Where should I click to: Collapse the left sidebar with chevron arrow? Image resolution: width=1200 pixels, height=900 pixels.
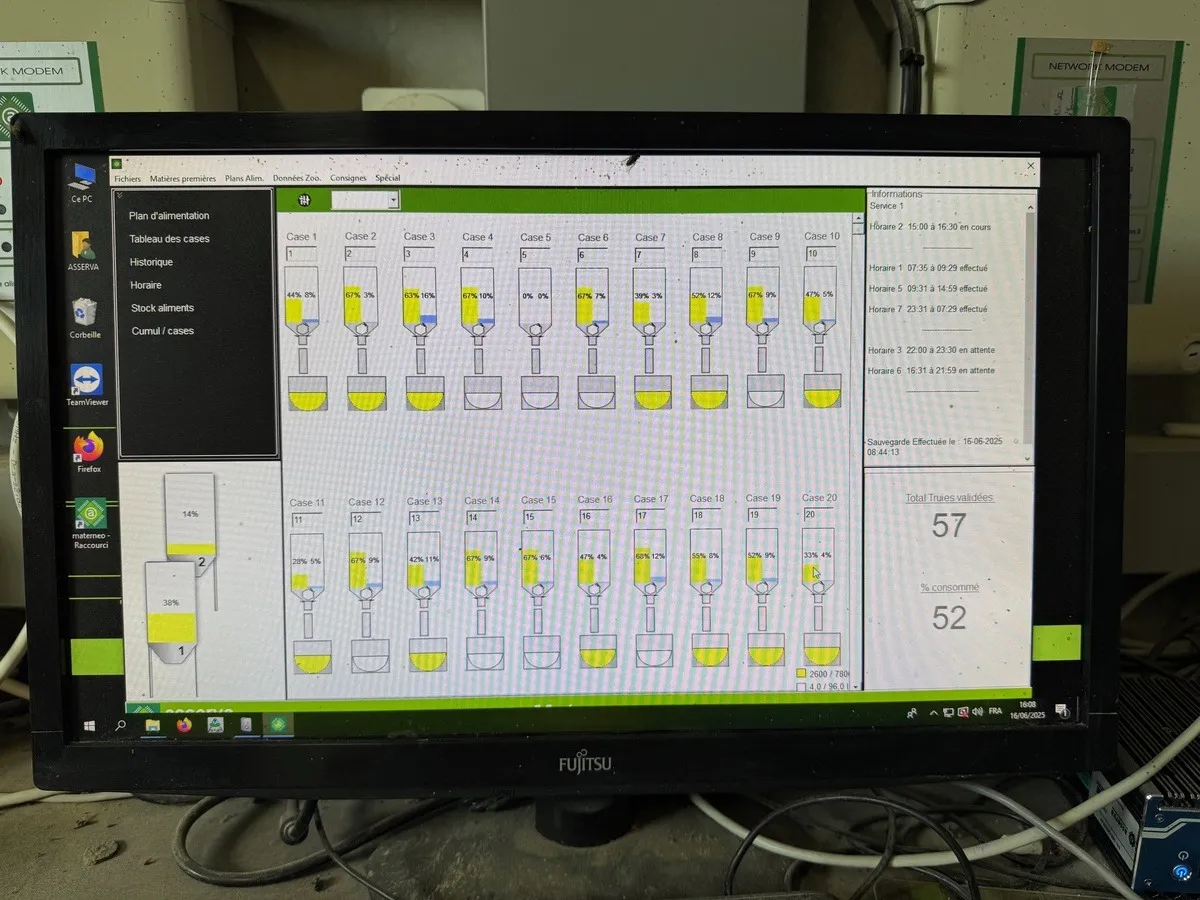point(119,195)
